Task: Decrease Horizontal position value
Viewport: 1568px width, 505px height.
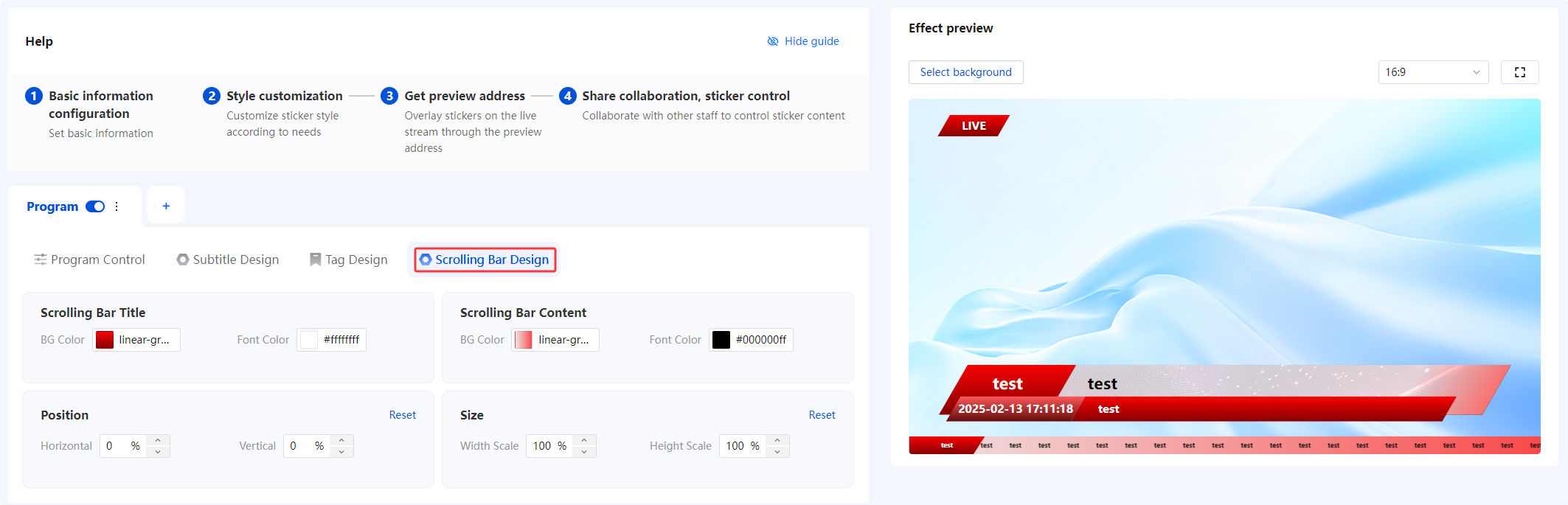Action: [x=158, y=452]
